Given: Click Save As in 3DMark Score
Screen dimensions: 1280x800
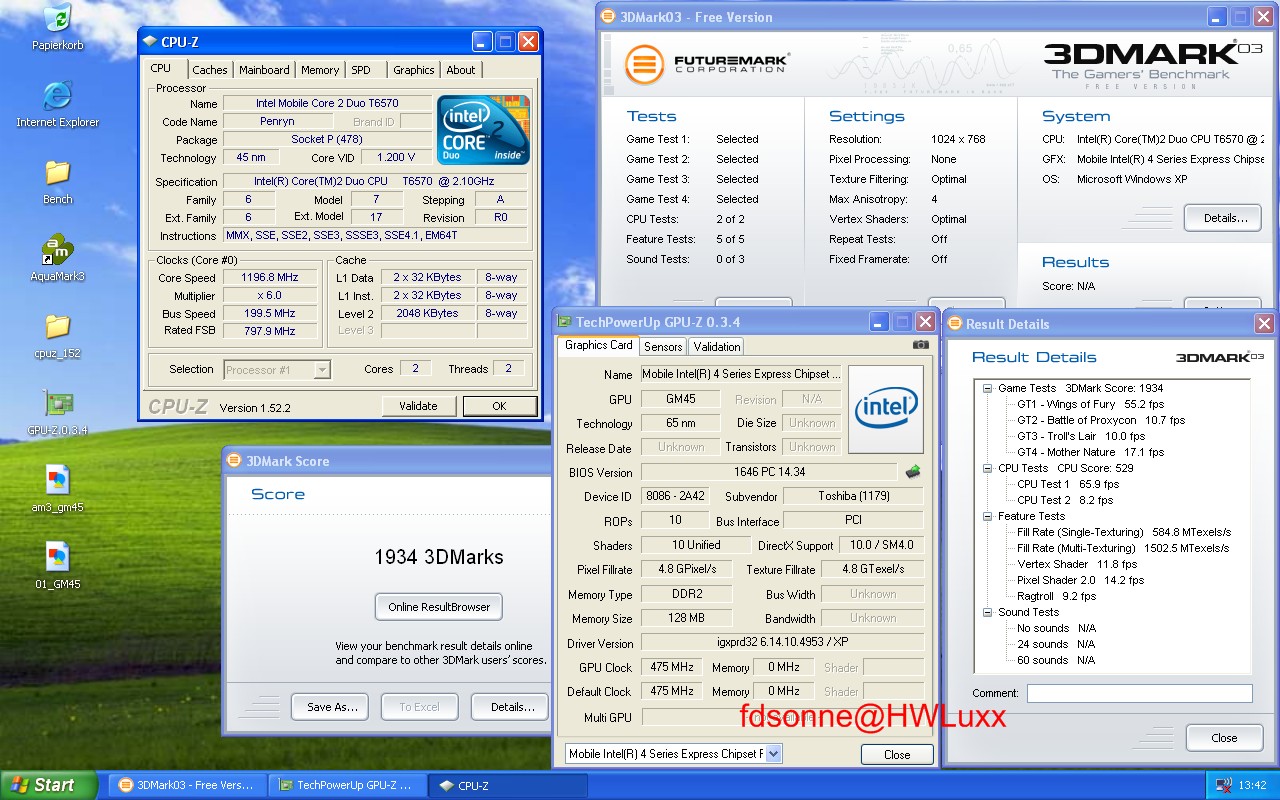Looking at the screenshot, I should tap(332, 707).
